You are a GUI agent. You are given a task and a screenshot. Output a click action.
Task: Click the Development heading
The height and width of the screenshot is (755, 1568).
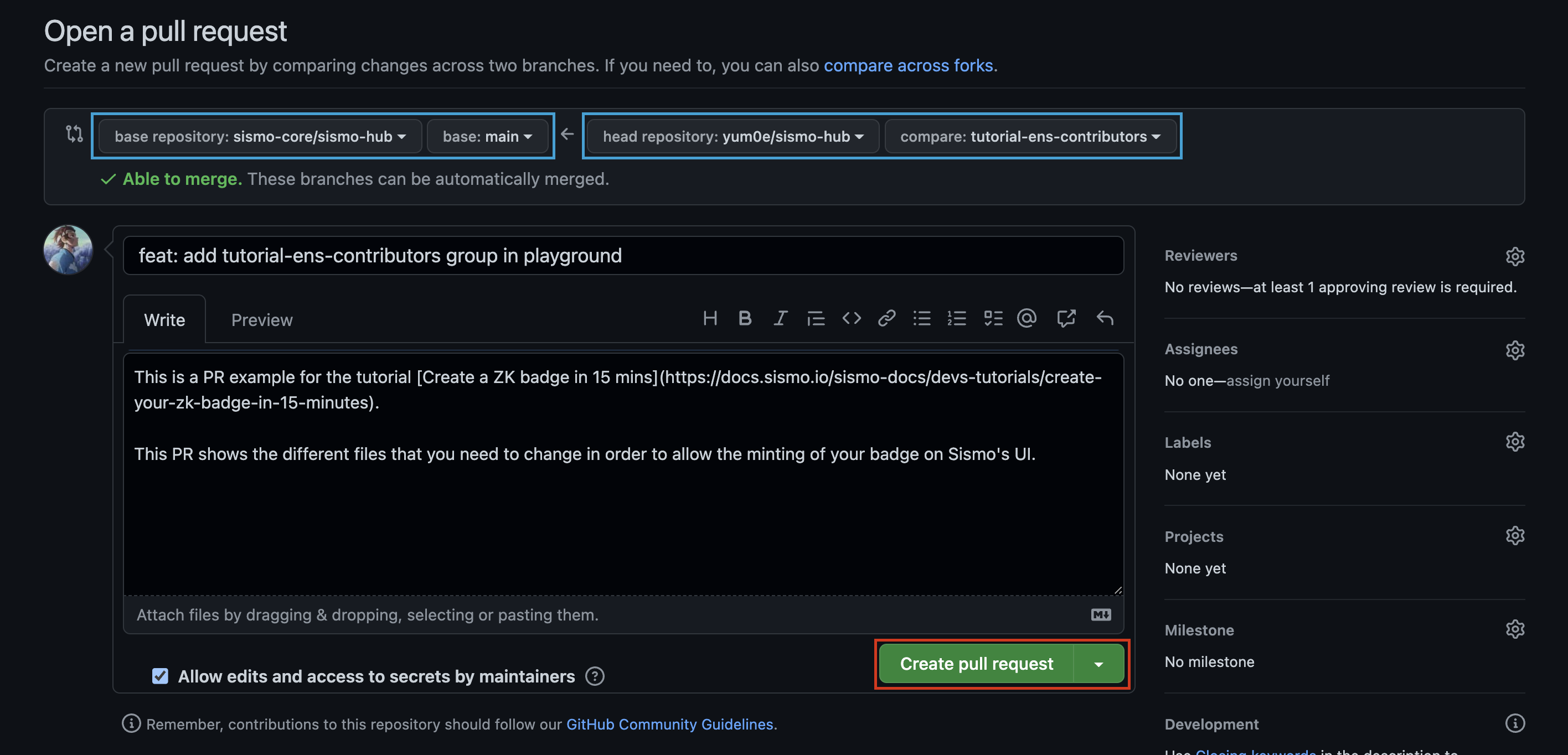pos(1211,724)
